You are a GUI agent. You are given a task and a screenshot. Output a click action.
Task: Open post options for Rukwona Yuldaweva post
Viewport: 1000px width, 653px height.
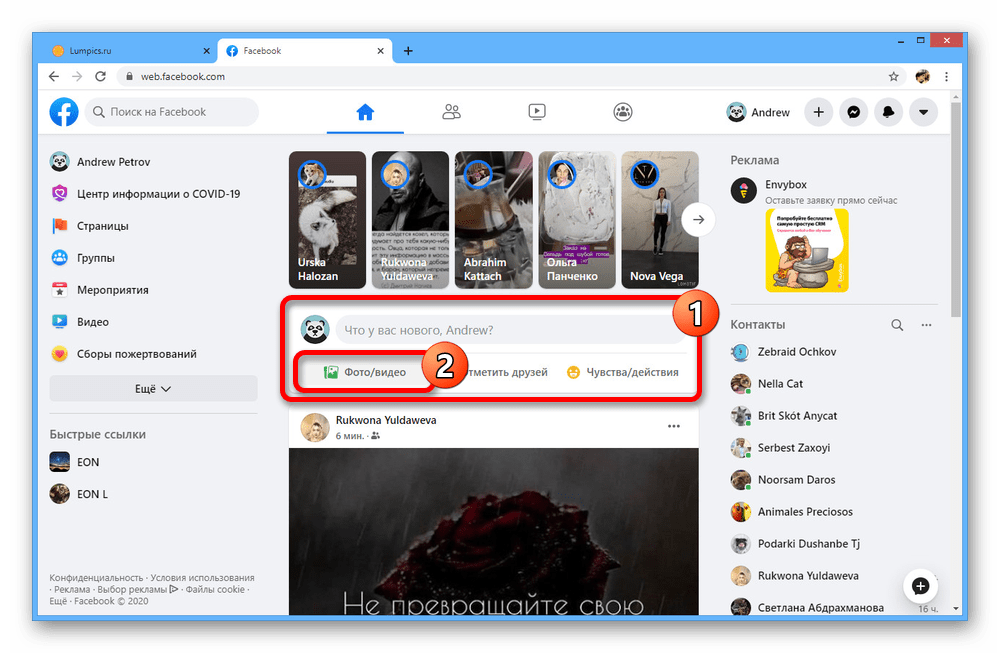pos(674,427)
